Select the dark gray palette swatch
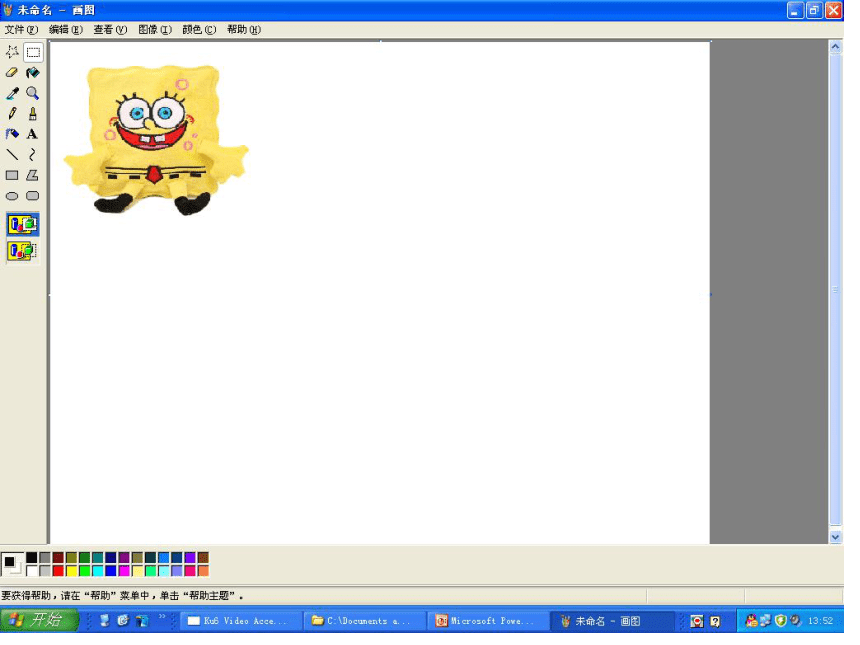860x645 pixels. point(45,558)
